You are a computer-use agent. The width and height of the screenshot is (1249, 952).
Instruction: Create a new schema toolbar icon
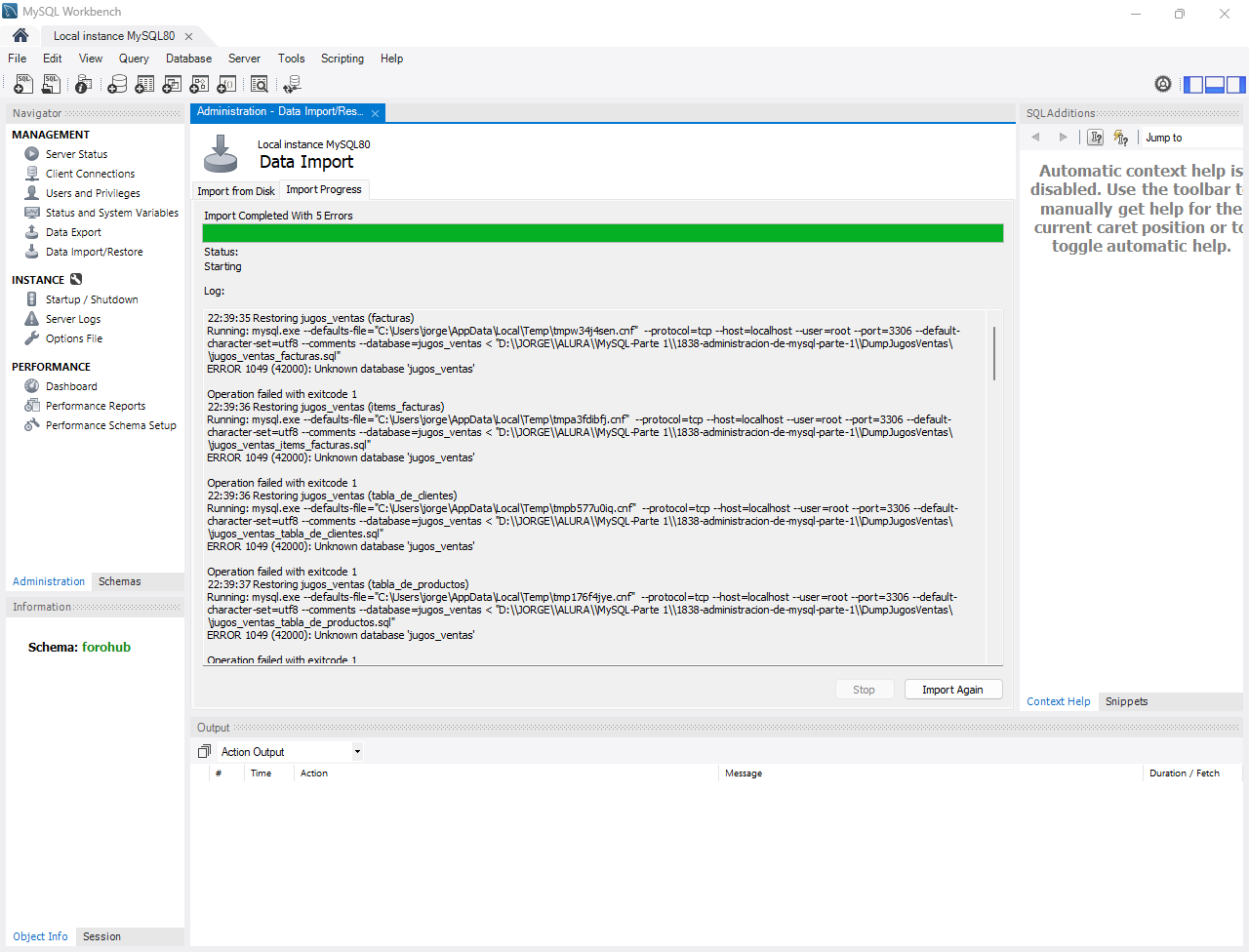pyautogui.click(x=117, y=85)
